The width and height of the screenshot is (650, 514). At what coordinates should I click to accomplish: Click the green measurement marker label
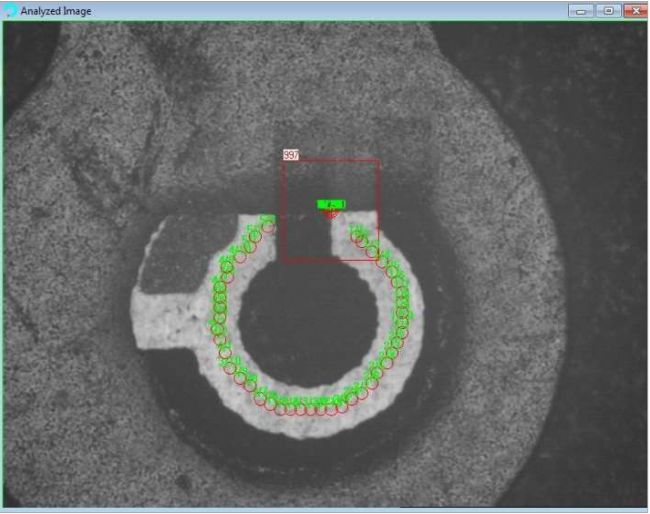pyautogui.click(x=331, y=204)
